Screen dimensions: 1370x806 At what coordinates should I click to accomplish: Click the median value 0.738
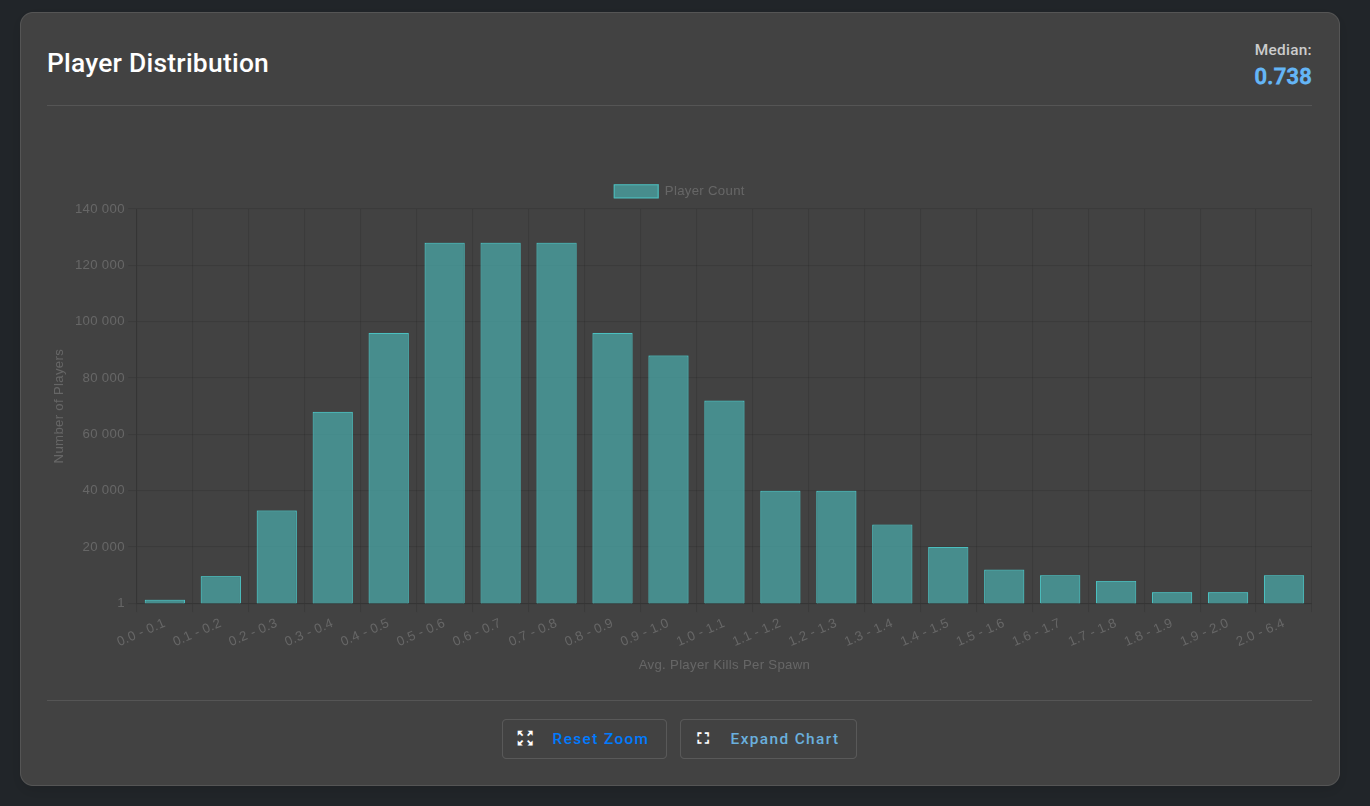point(1283,76)
